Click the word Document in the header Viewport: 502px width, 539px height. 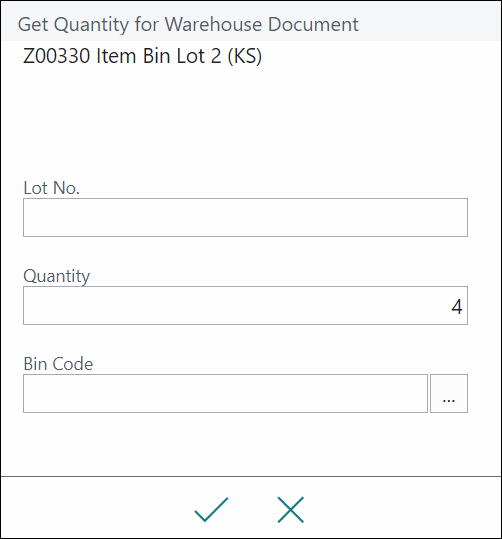point(313,24)
